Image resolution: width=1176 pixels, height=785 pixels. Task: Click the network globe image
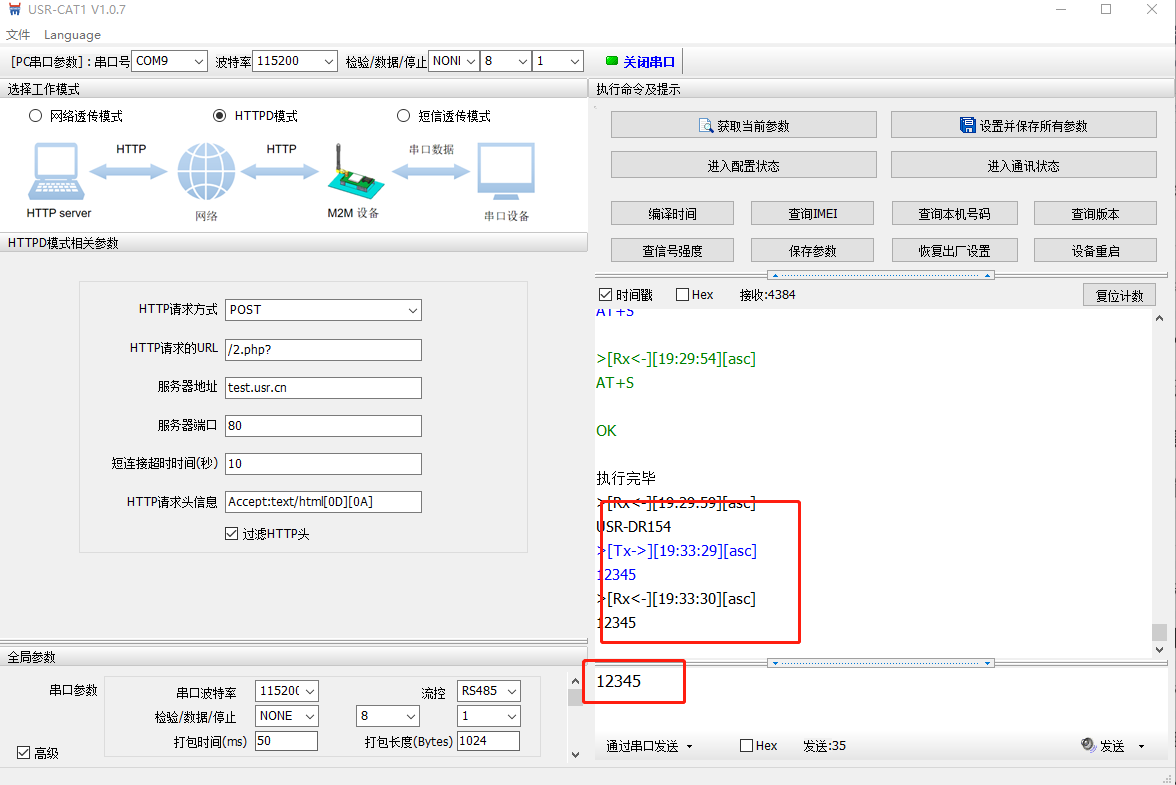[x=206, y=173]
